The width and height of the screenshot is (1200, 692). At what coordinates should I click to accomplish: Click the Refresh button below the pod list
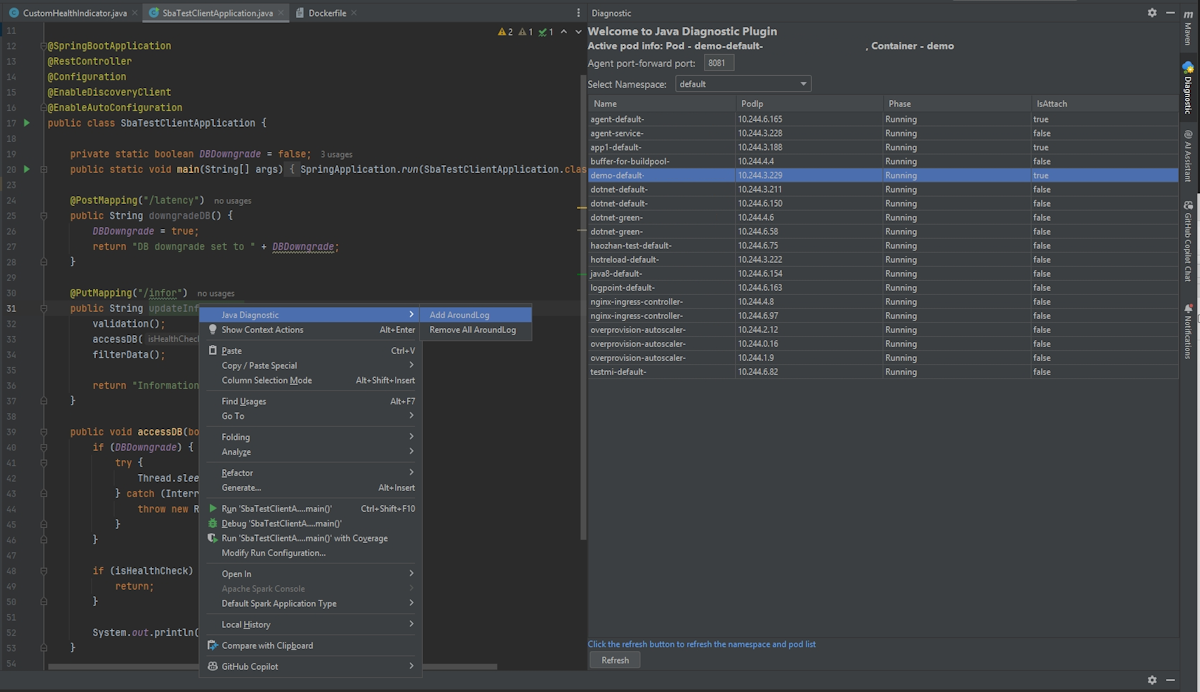(x=614, y=660)
